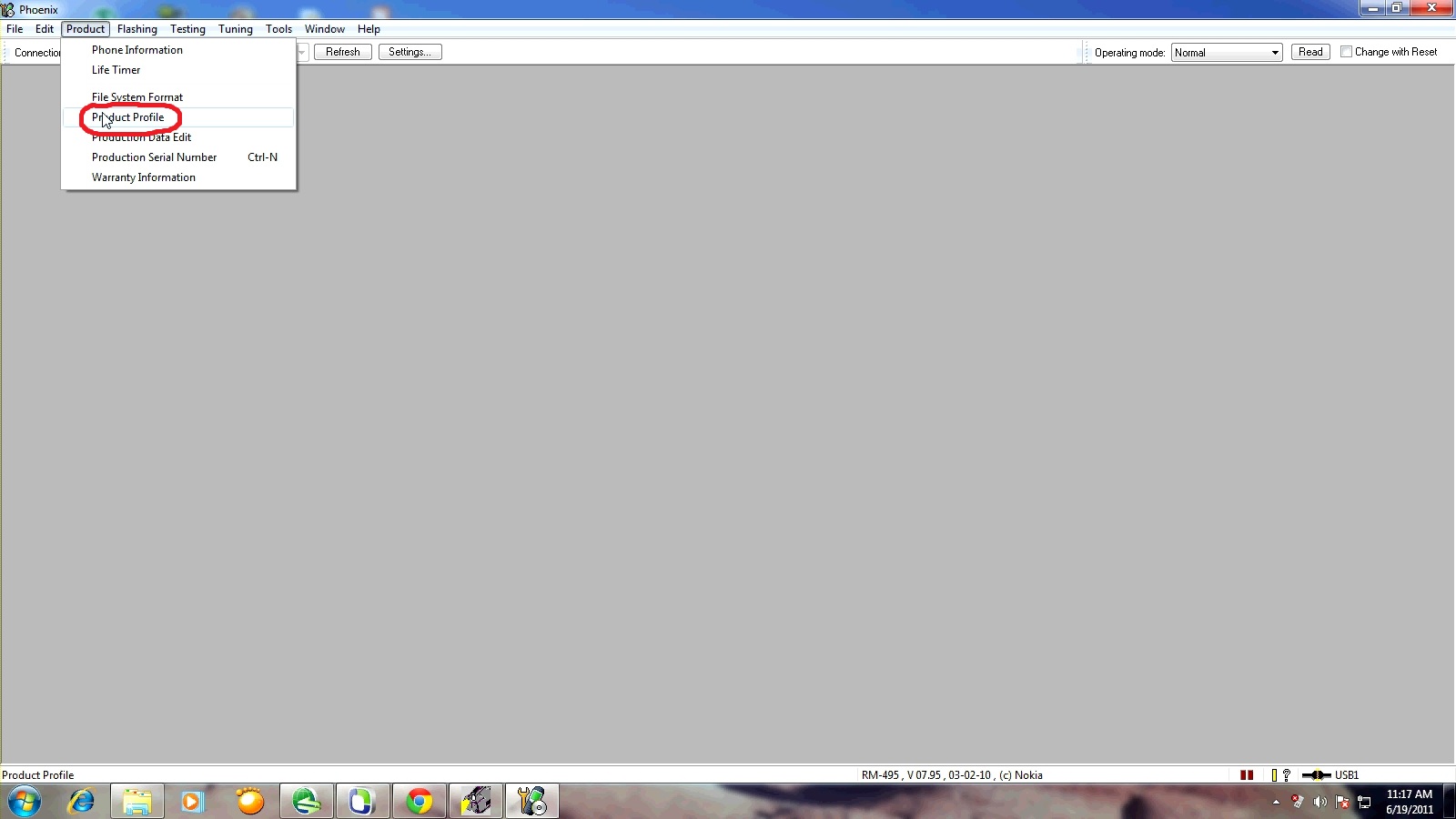Viewport: 1456px width, 819px height.
Task: Close the open Product menu
Action: 86,29
